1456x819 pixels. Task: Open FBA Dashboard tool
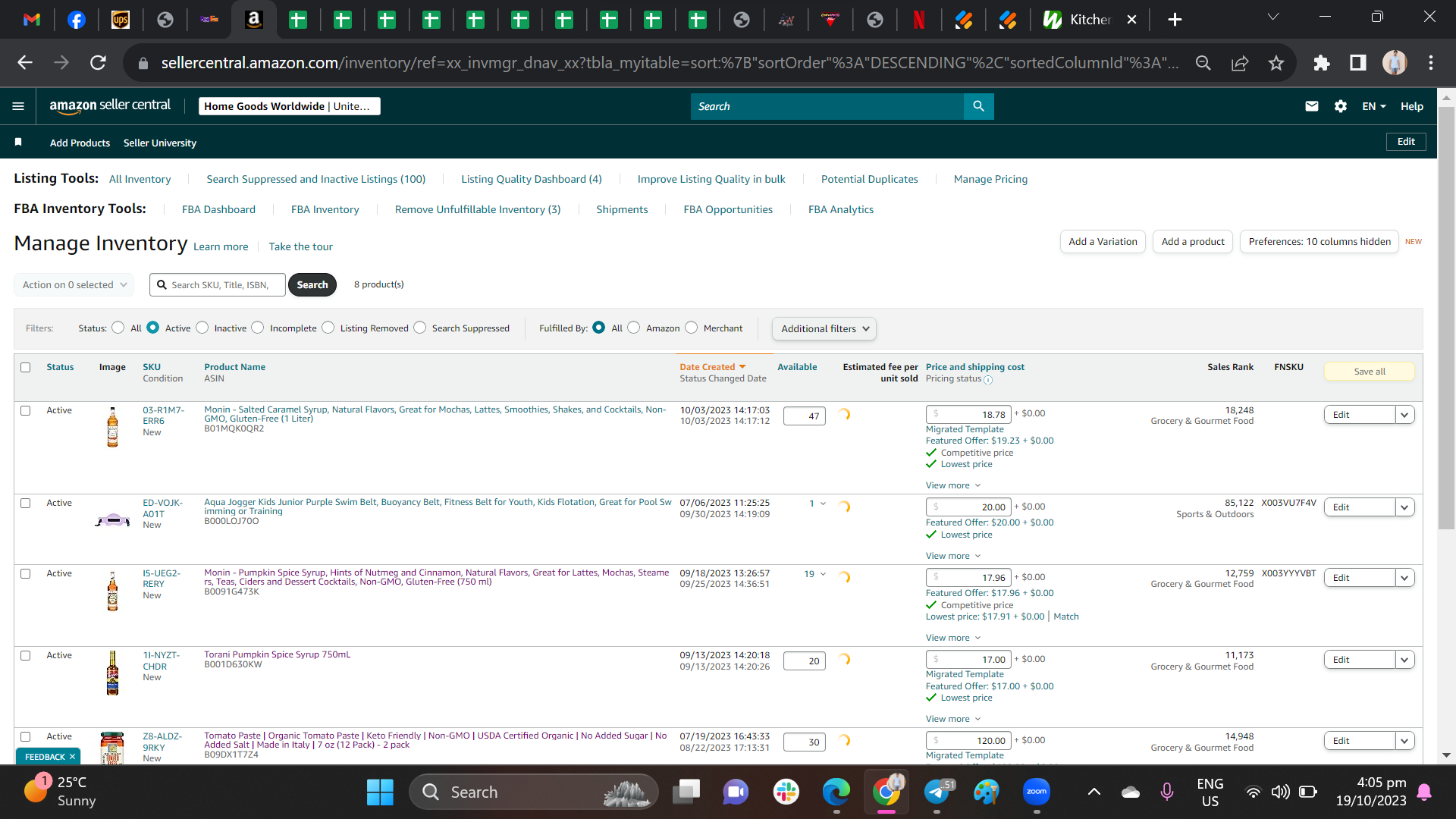click(x=218, y=210)
